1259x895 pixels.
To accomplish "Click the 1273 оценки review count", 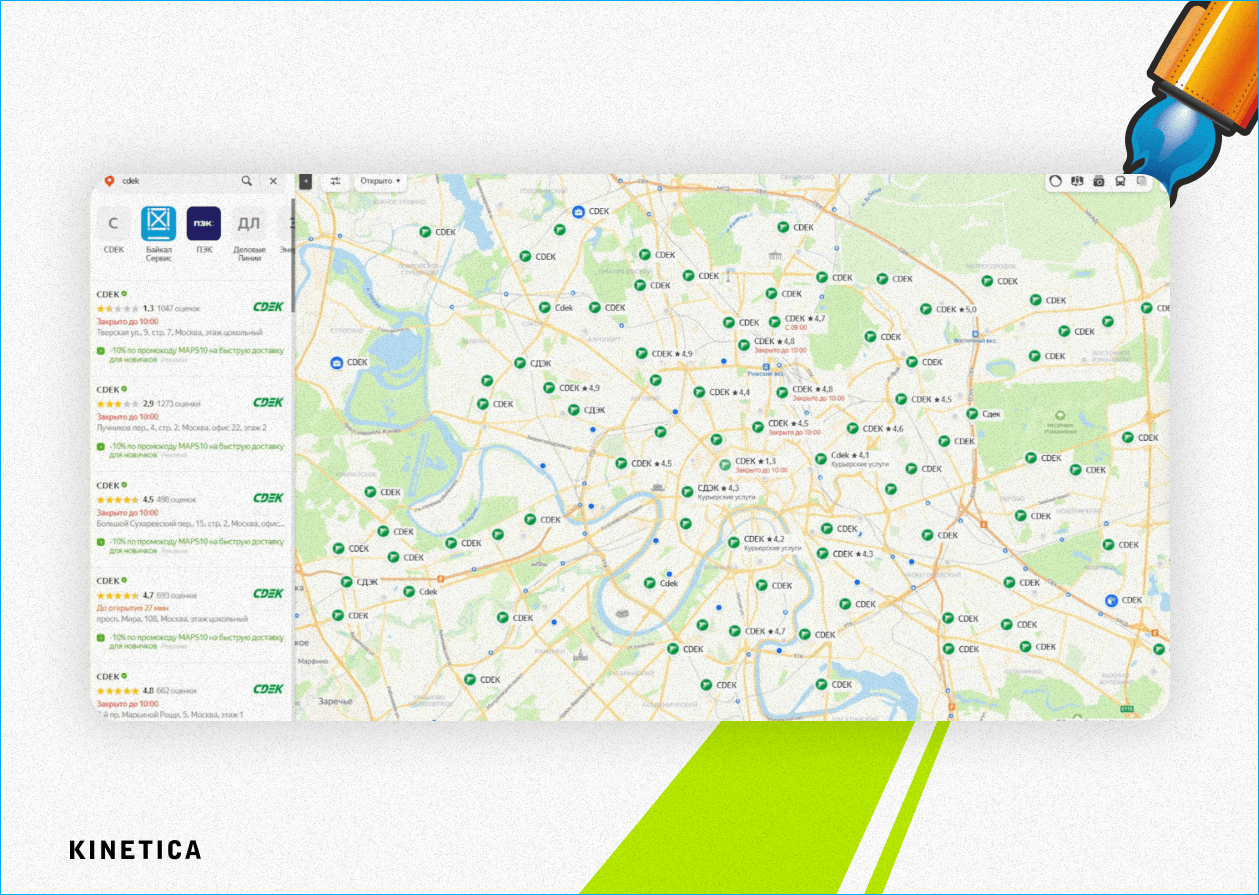I will [x=178, y=404].
